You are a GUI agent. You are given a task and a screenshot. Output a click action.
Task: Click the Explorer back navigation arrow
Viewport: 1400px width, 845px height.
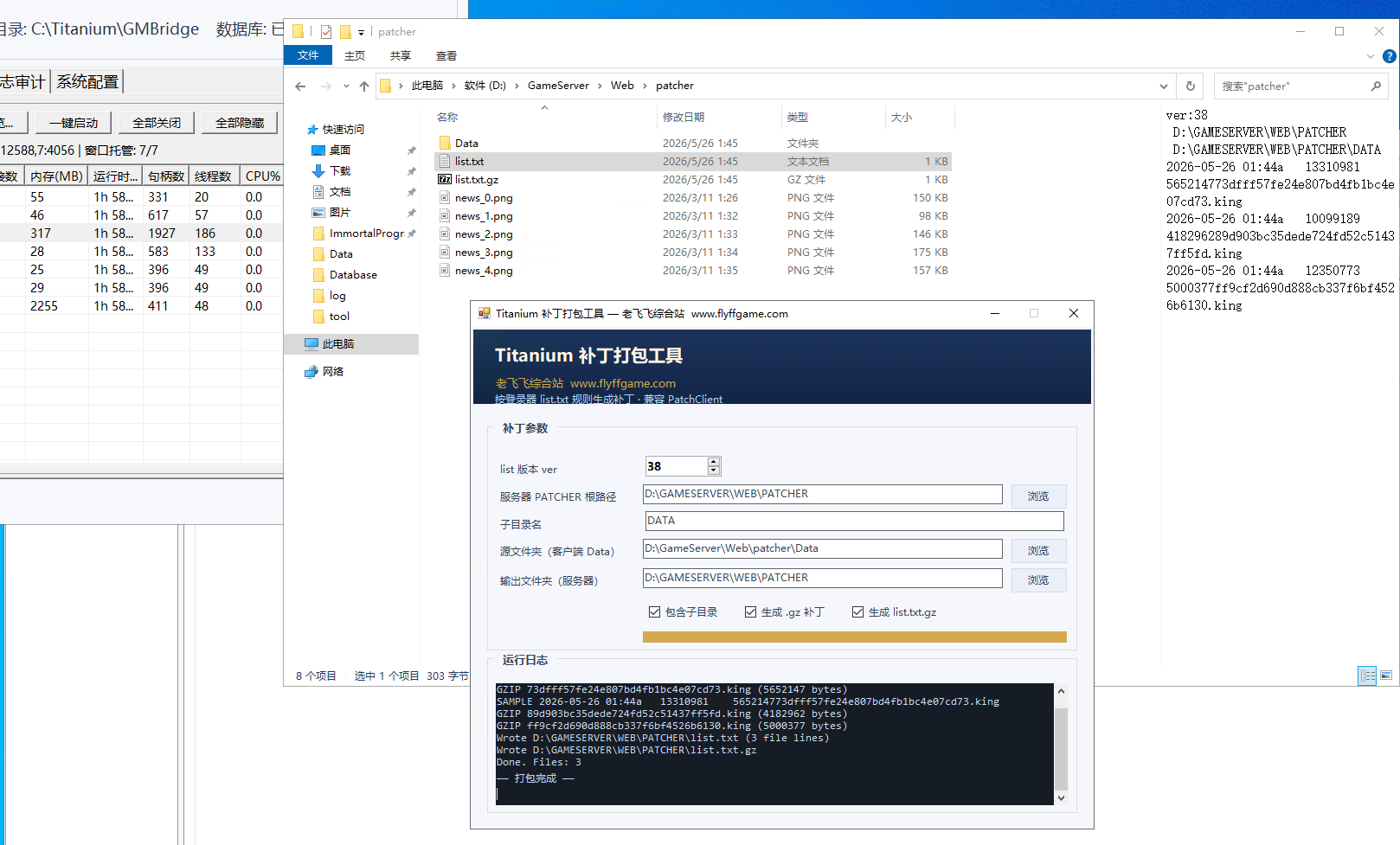(300, 86)
